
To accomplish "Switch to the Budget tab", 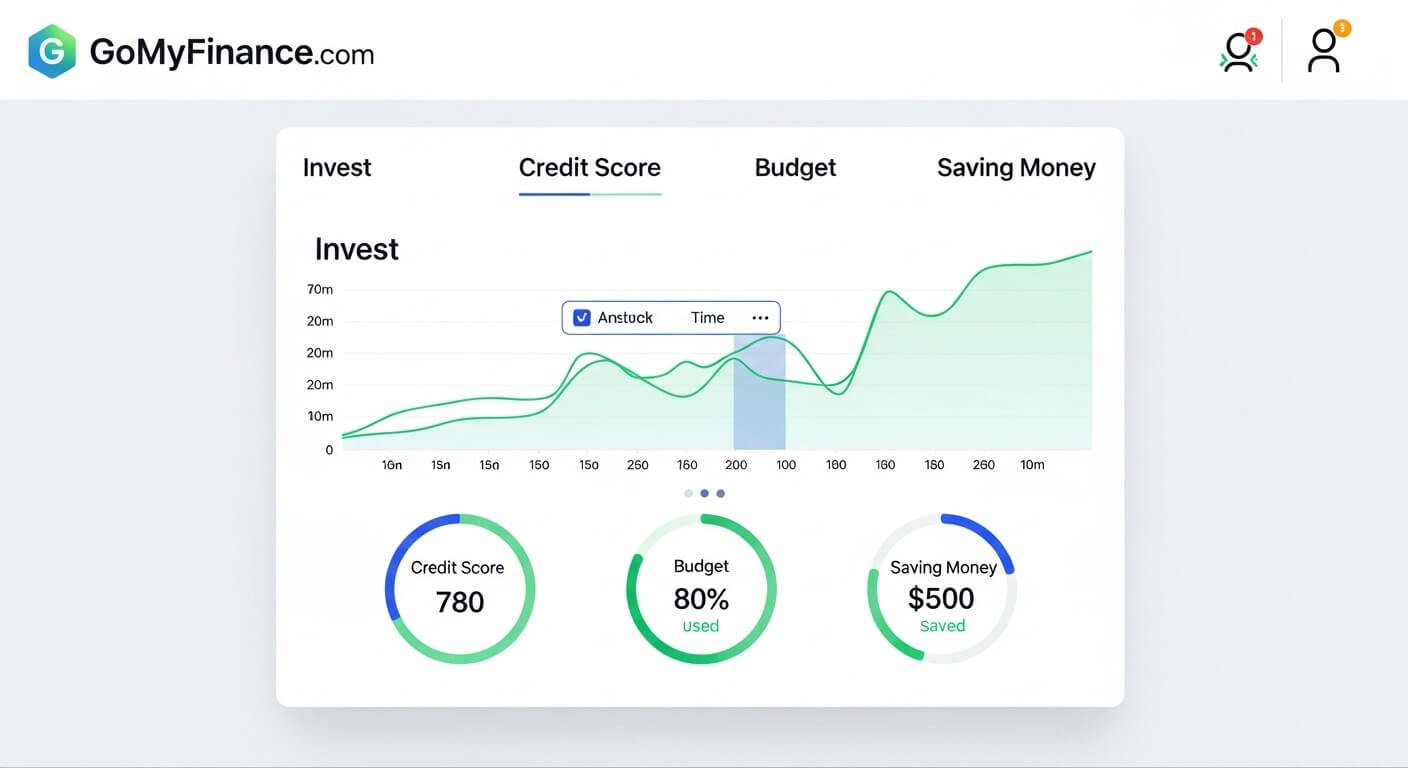I will pyautogui.click(x=795, y=167).
